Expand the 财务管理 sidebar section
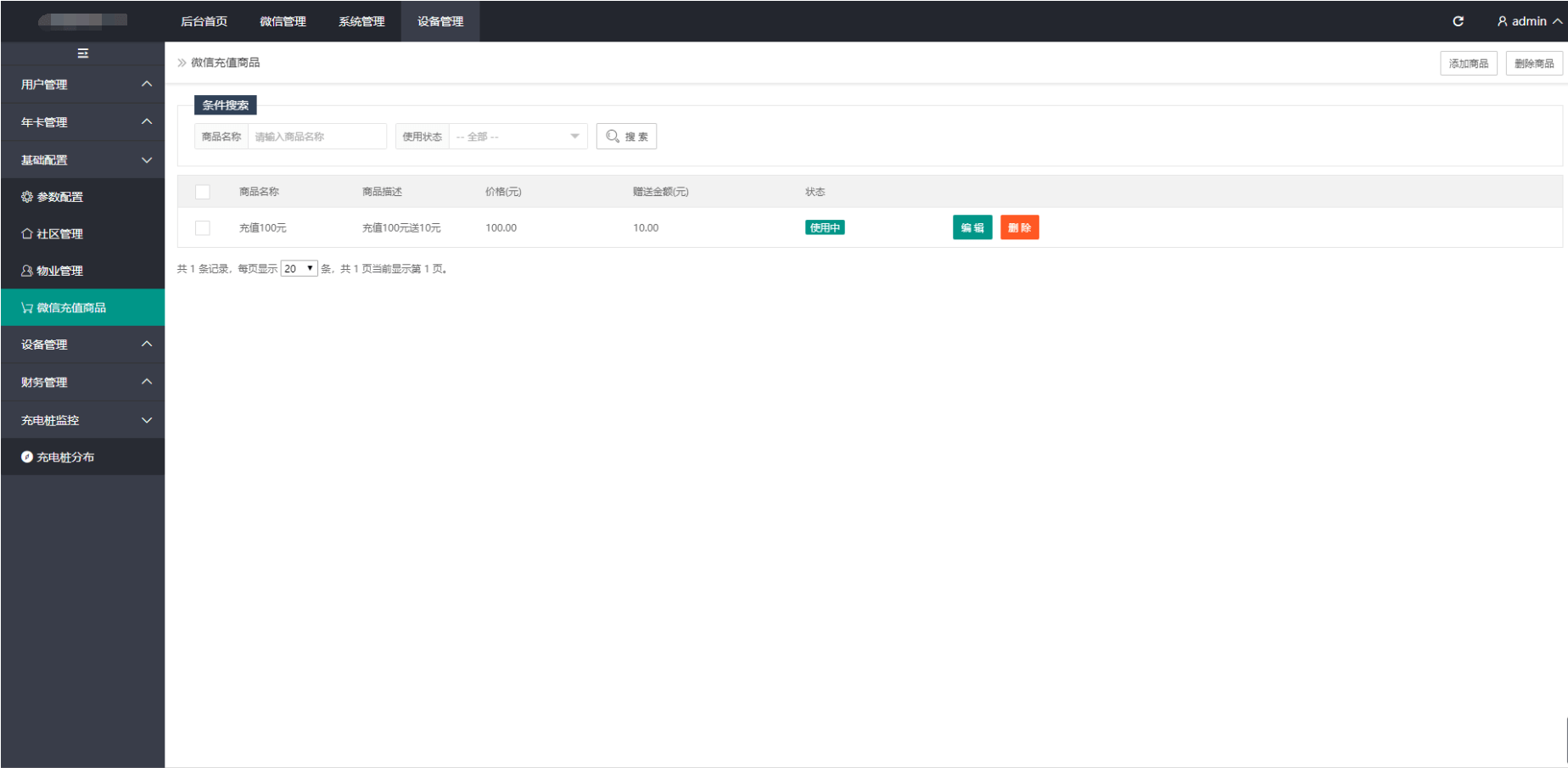The height and width of the screenshot is (768, 1568). coord(82,382)
